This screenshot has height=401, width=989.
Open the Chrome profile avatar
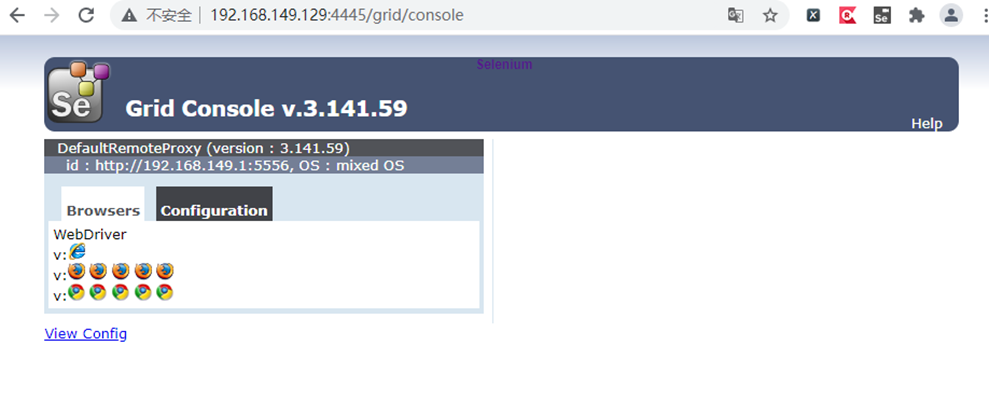coord(951,15)
